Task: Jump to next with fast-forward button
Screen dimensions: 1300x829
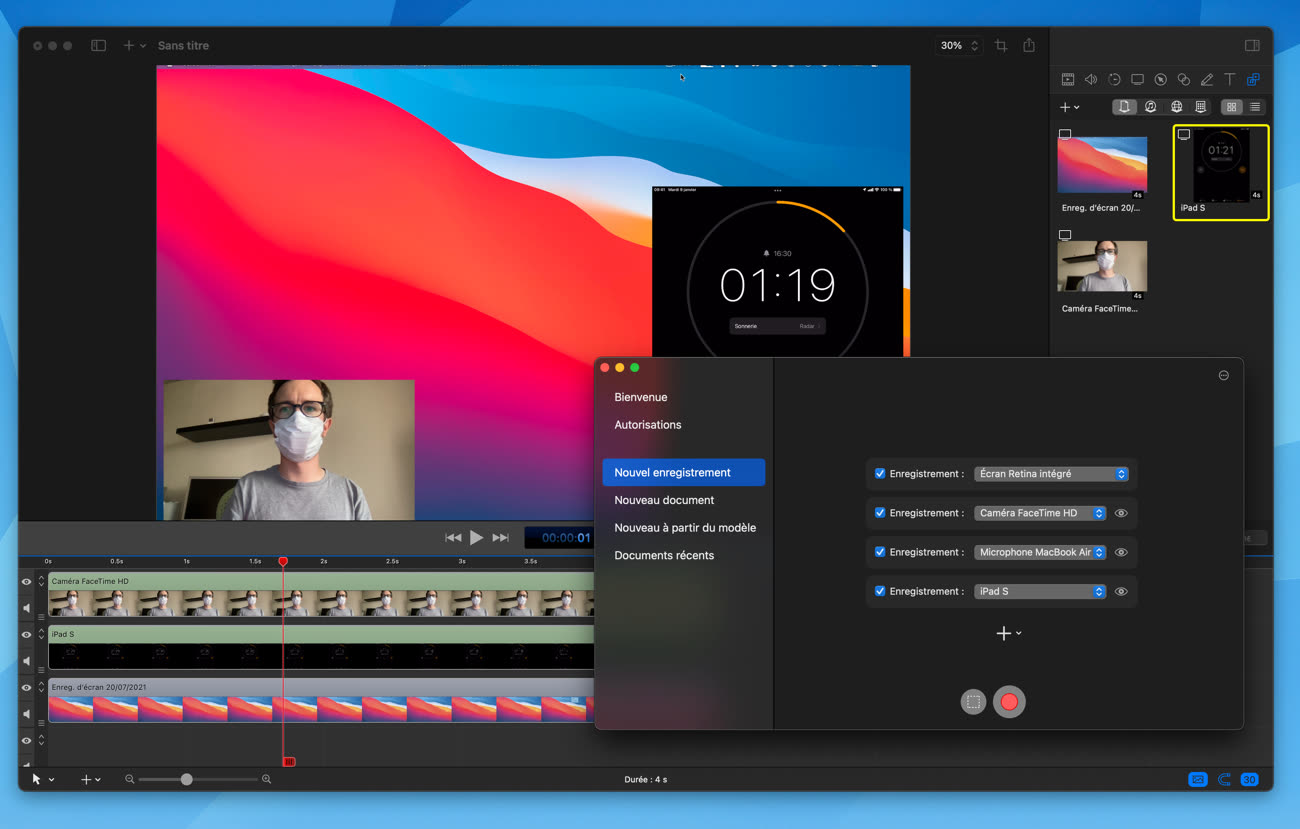Action: click(501, 538)
